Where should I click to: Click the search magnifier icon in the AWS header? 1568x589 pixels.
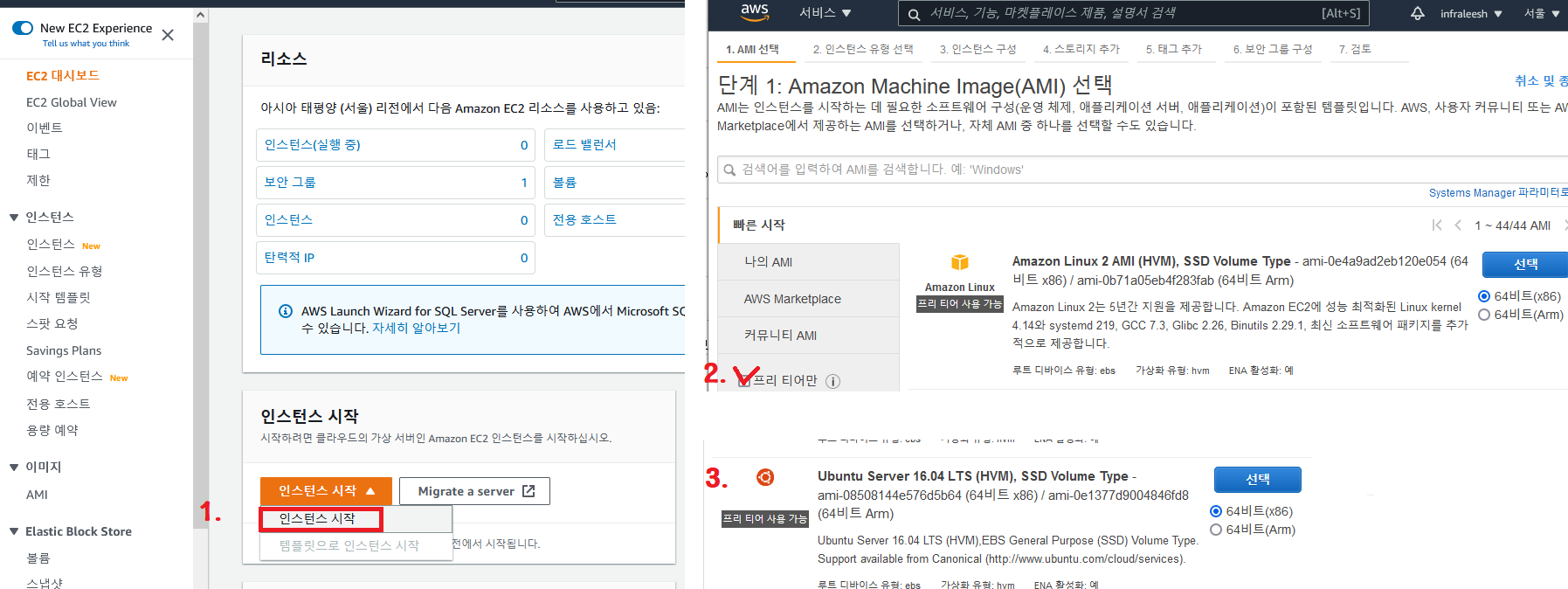914,14
